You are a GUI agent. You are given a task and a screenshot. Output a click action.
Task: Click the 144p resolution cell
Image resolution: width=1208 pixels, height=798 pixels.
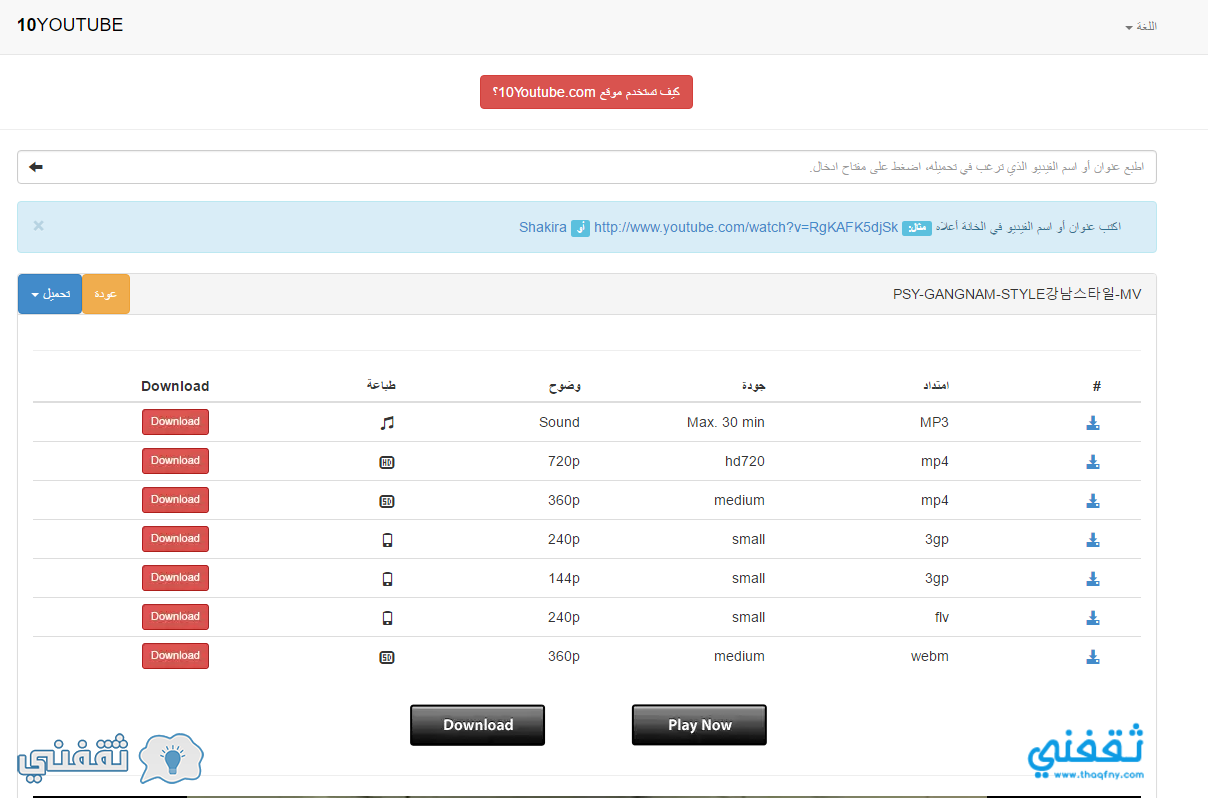pos(563,578)
